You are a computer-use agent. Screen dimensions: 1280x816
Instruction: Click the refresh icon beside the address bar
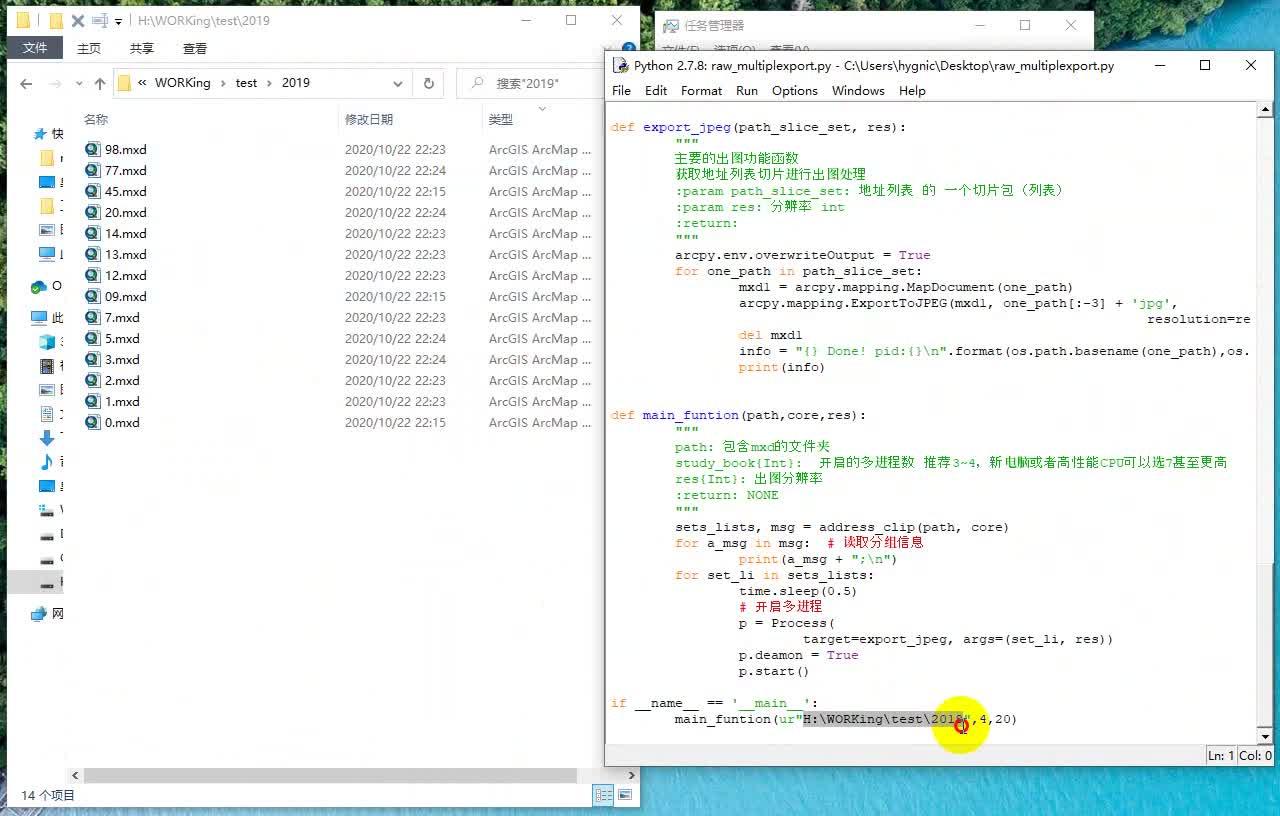coord(429,83)
